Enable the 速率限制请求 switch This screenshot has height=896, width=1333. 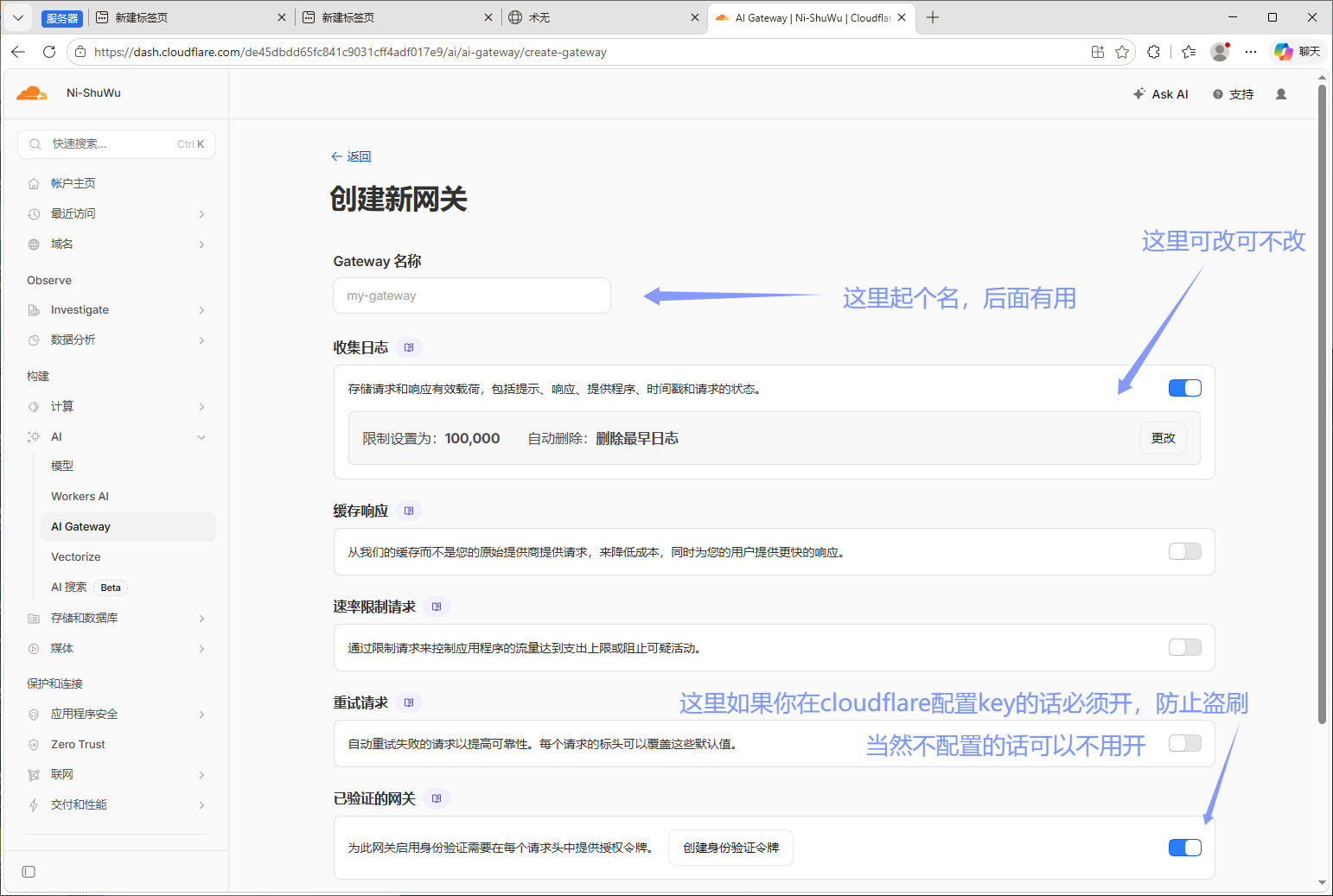1185,647
